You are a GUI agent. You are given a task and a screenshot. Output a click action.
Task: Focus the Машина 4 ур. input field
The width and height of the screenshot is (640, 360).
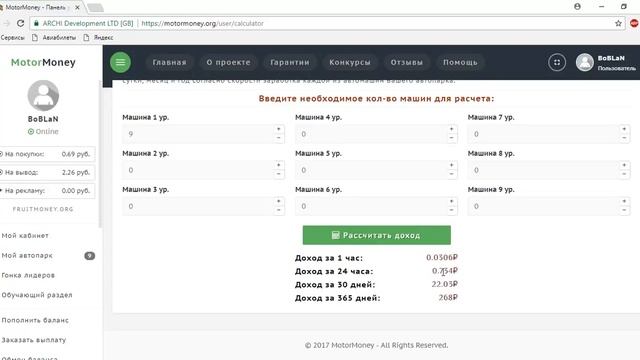coord(371,134)
